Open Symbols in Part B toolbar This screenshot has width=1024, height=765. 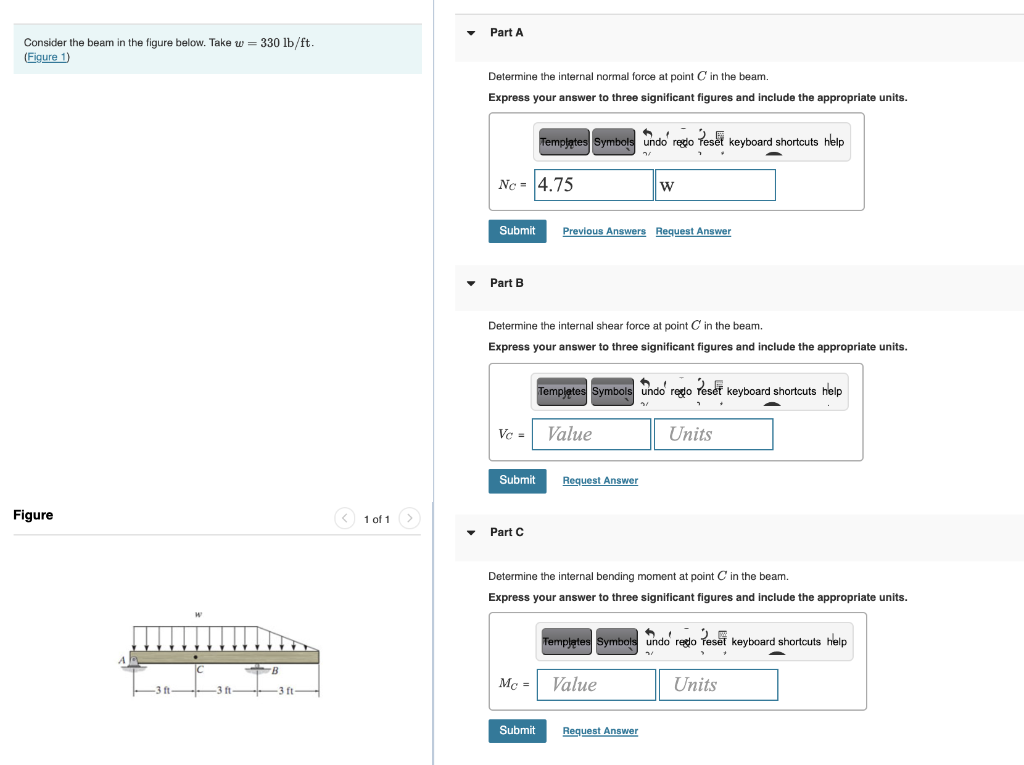click(x=612, y=391)
